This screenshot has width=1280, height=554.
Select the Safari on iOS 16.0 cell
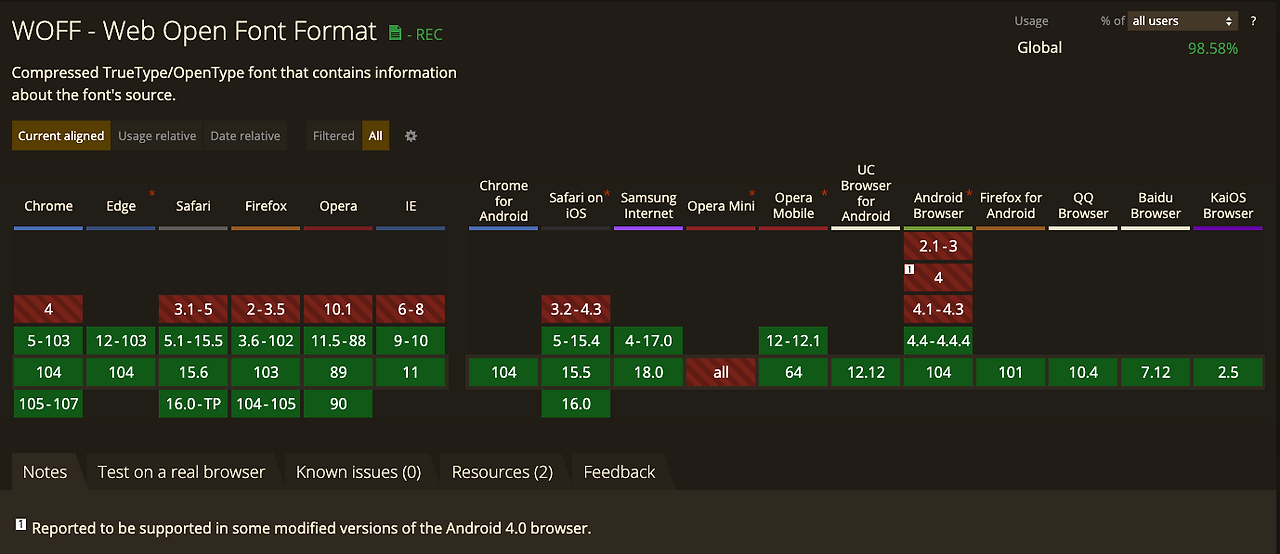tap(576, 404)
